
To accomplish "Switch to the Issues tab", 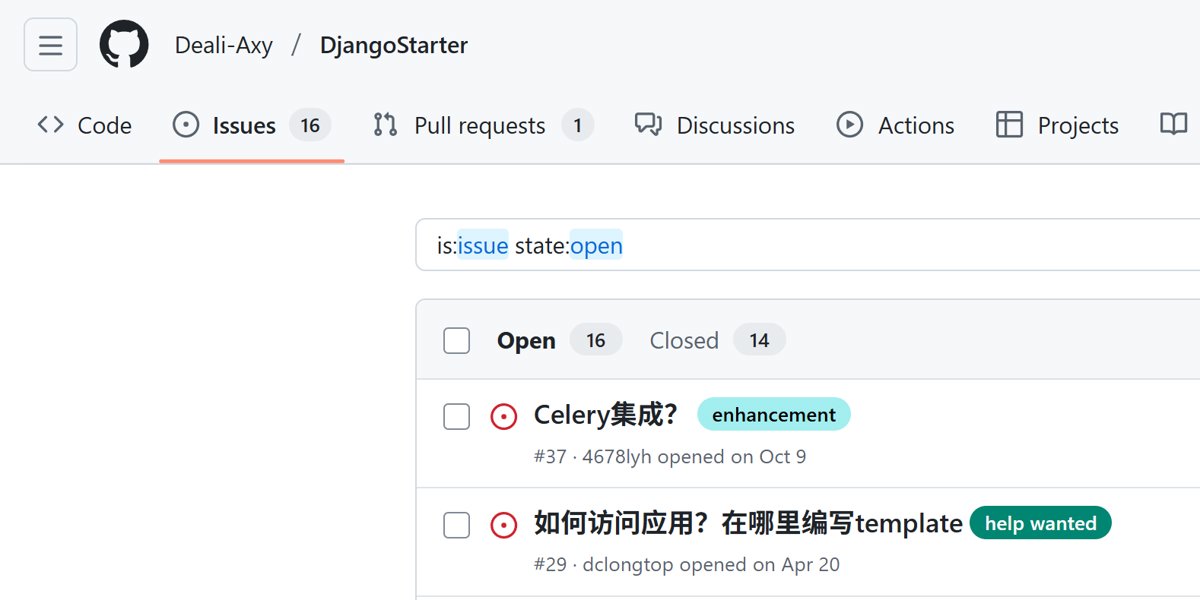I will tap(244, 125).
